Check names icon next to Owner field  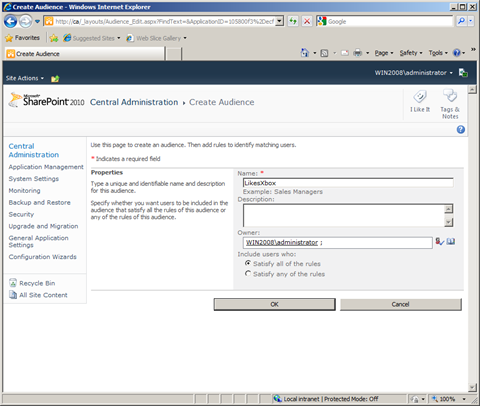tap(440, 242)
